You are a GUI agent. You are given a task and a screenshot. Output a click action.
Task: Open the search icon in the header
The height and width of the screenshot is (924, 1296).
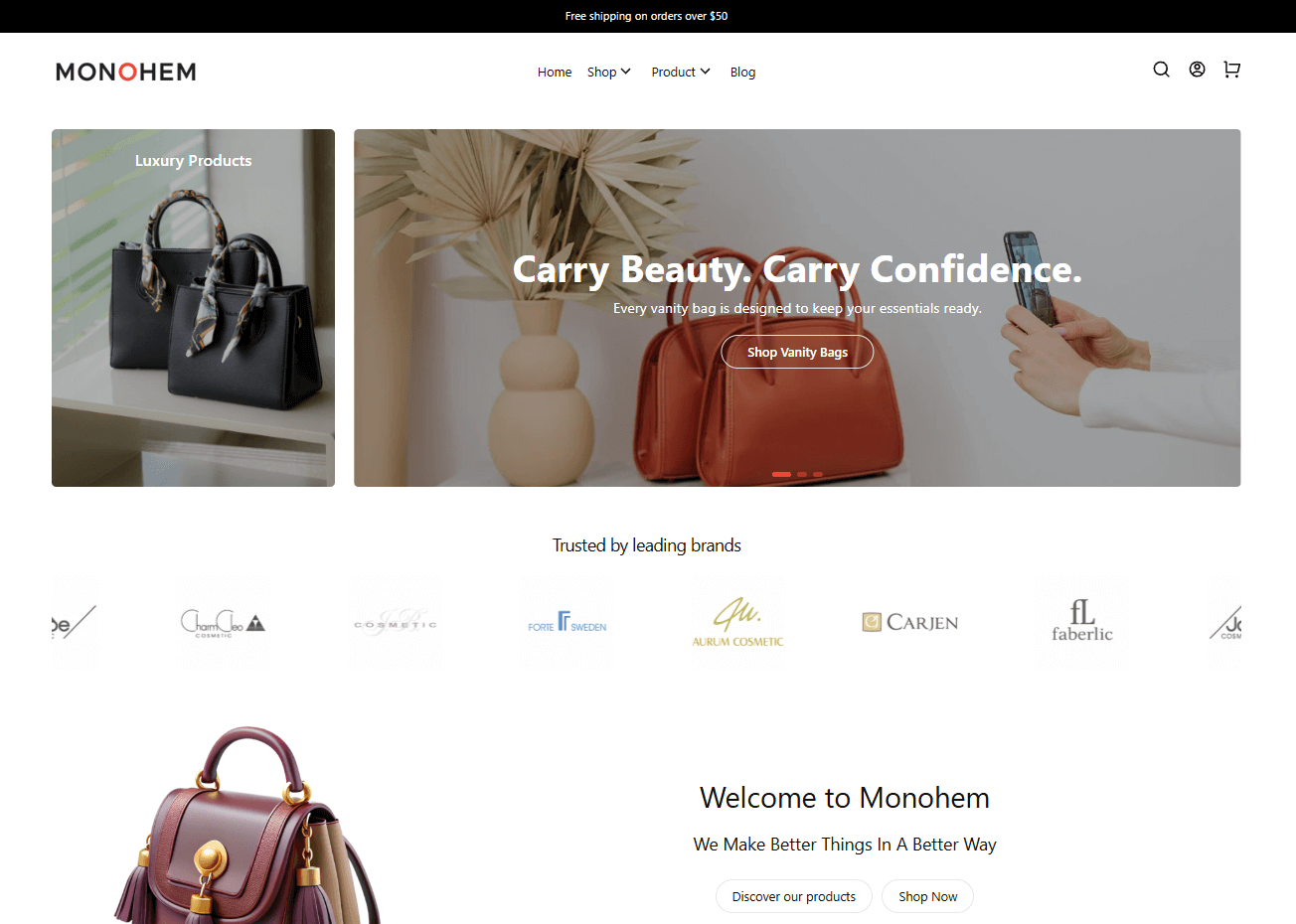pyautogui.click(x=1161, y=70)
